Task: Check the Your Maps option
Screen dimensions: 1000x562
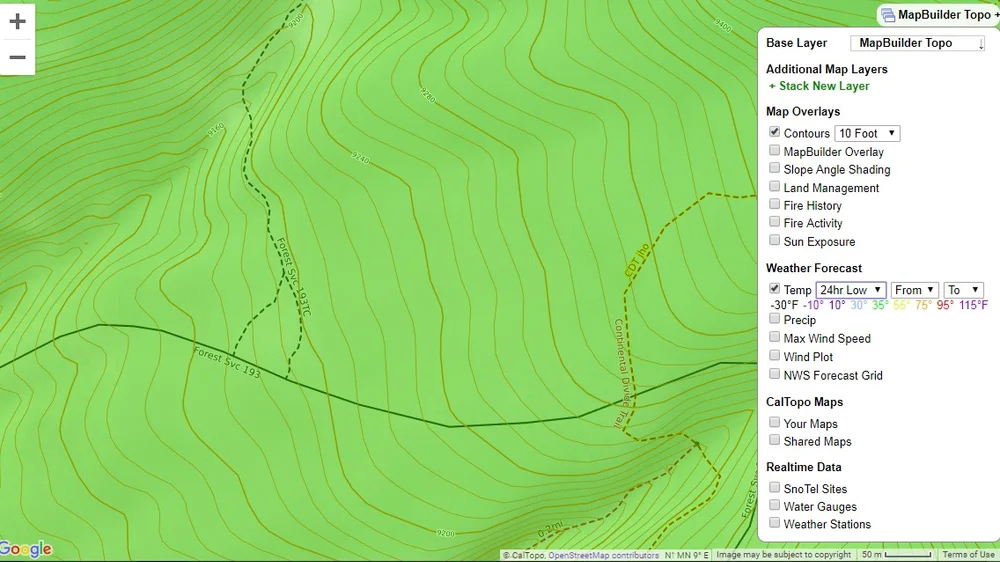Action: [x=774, y=422]
